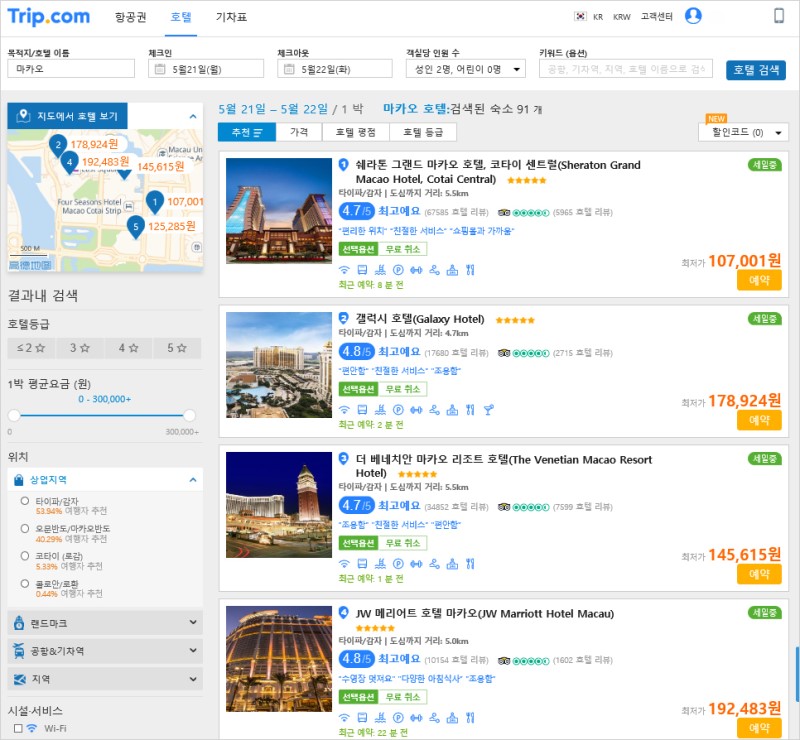Screen dimensions: 800x740
Task: Click the Sheraton Grand TripAdvisor owl icon
Action: [x=504, y=213]
